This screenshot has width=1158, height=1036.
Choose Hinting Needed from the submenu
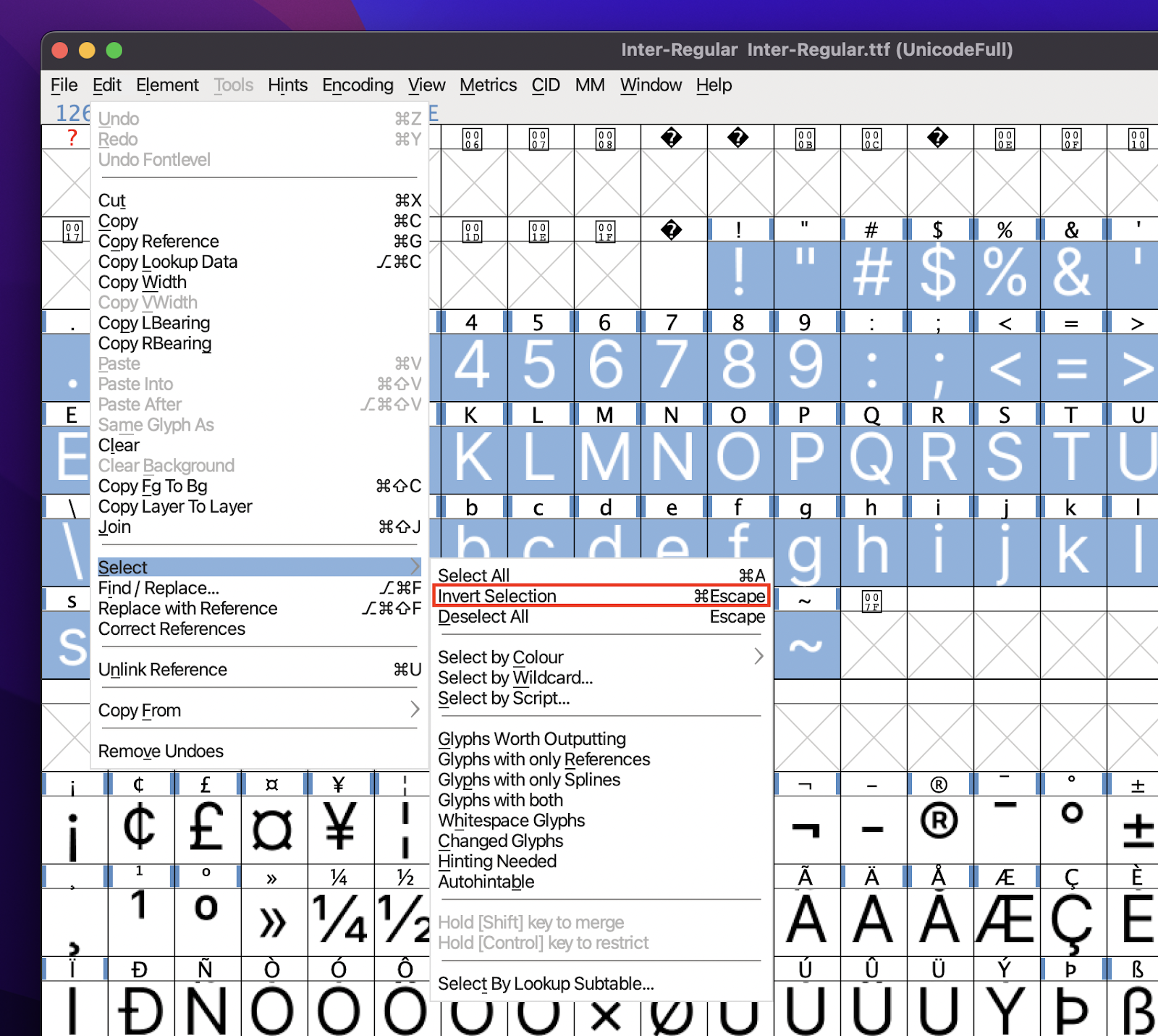coord(496,861)
